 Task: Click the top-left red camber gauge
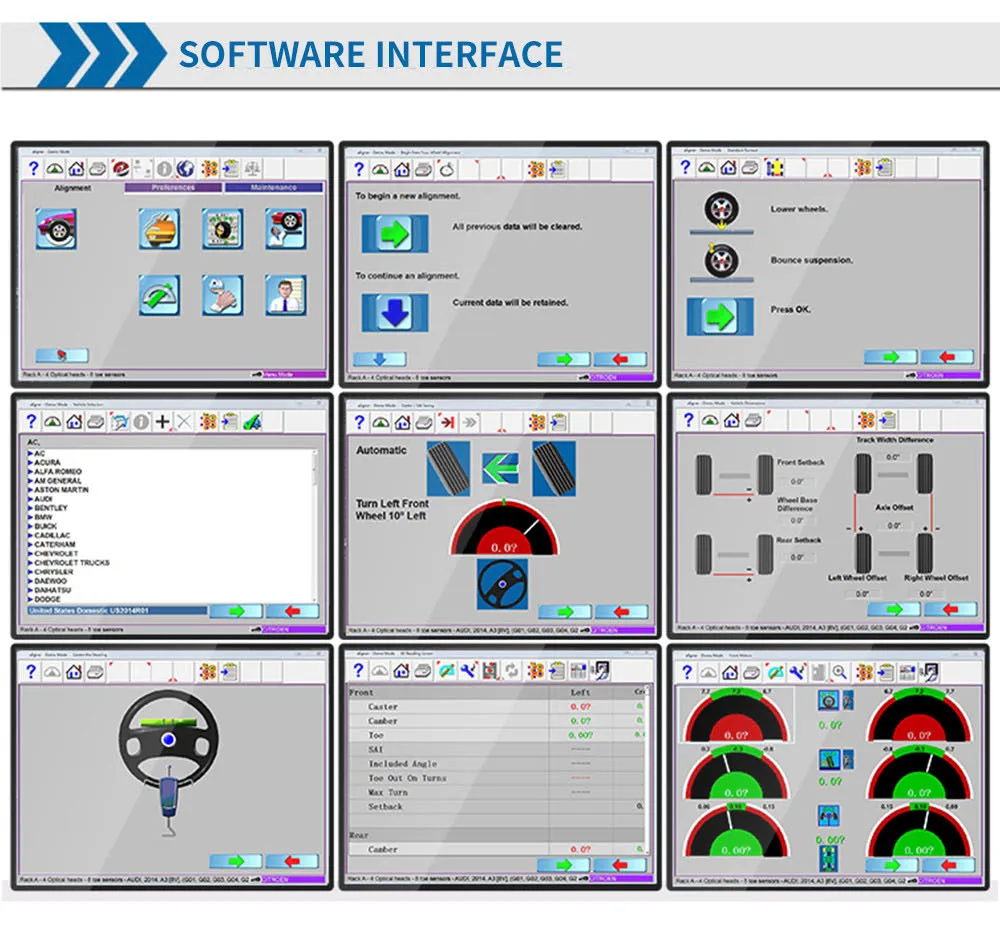point(736,716)
